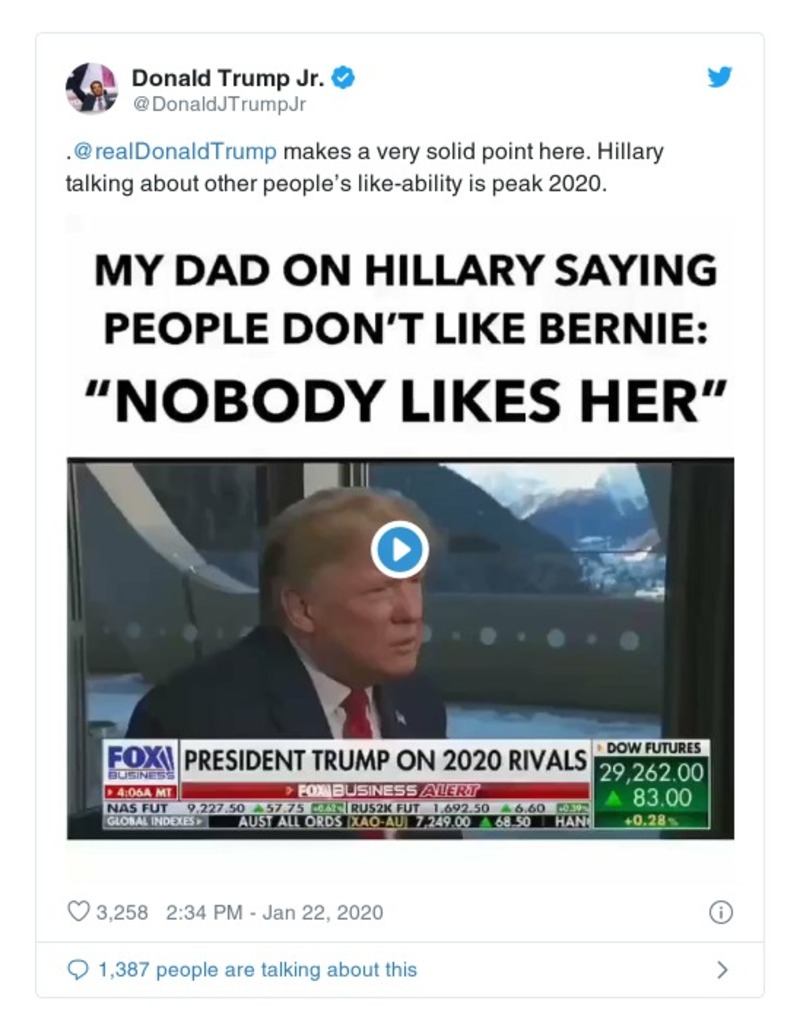800x1029 pixels.
Task: Click the speech bubble comment icon
Action: [x=77, y=969]
